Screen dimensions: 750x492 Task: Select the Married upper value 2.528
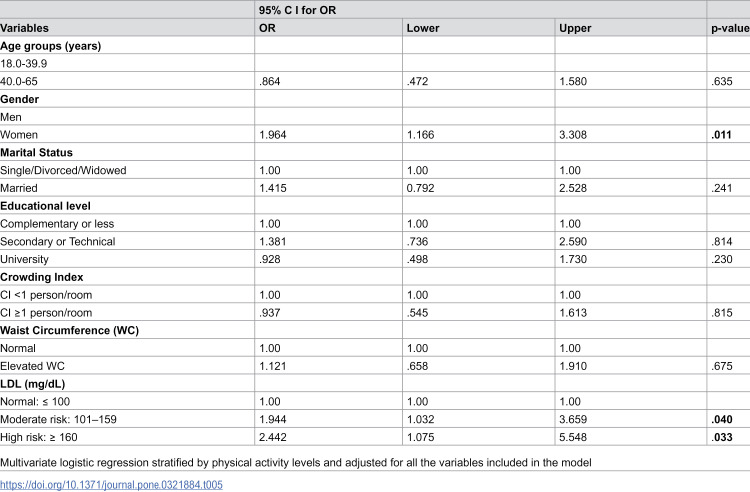pyautogui.click(x=573, y=188)
